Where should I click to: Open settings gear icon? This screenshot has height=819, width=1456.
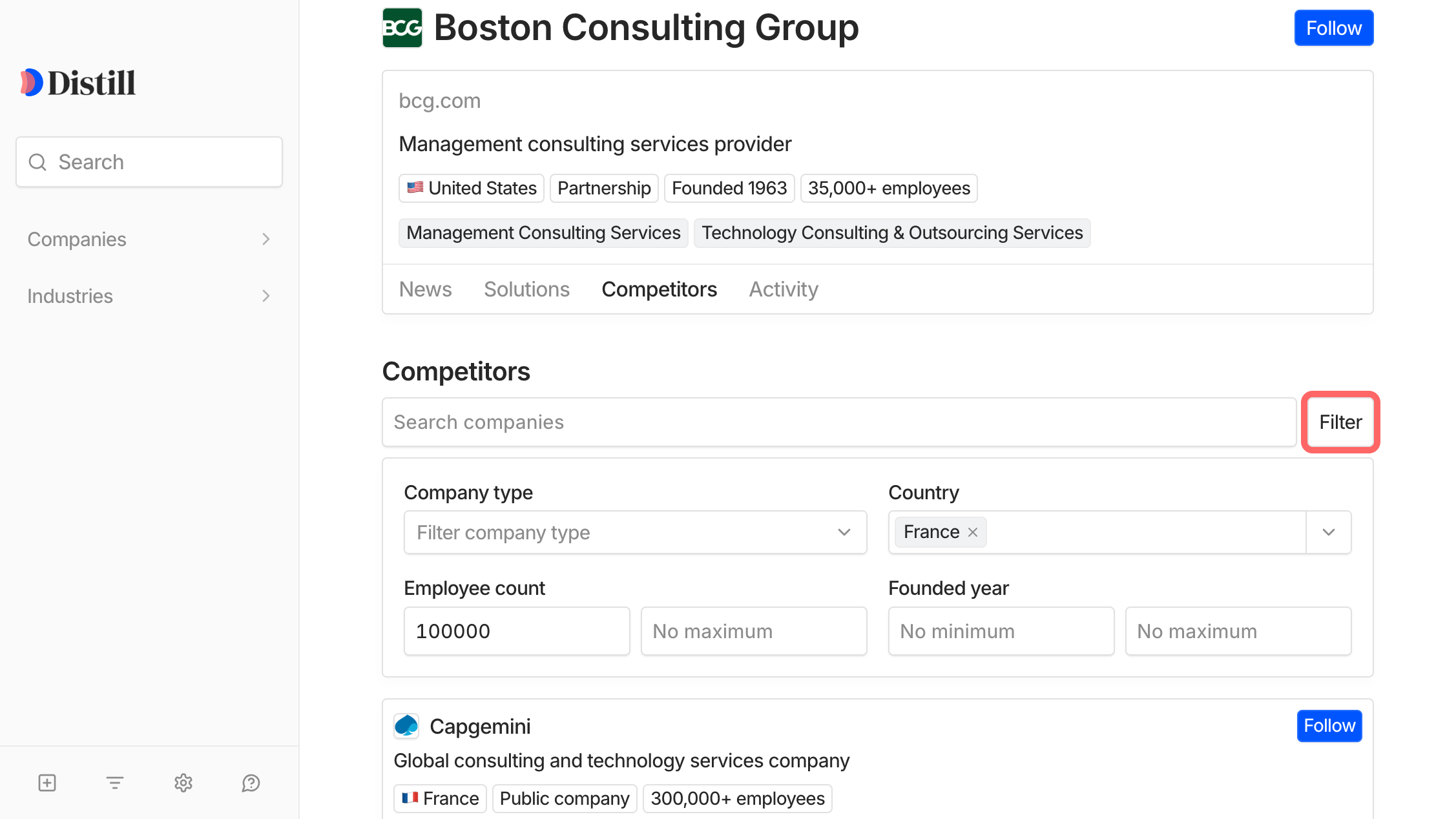click(x=183, y=783)
